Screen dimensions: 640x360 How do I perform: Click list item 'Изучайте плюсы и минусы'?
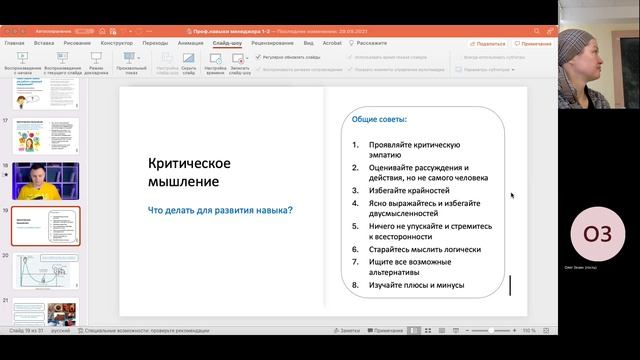416,285
